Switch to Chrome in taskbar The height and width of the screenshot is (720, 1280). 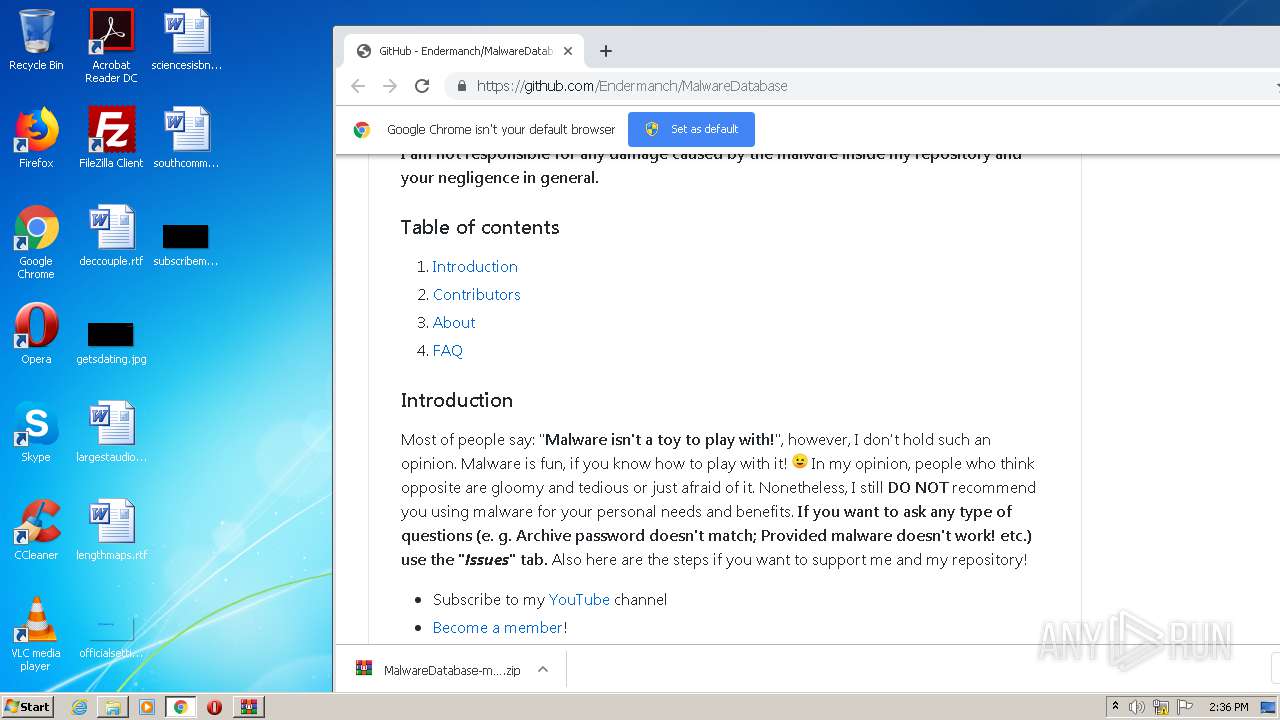coord(180,707)
